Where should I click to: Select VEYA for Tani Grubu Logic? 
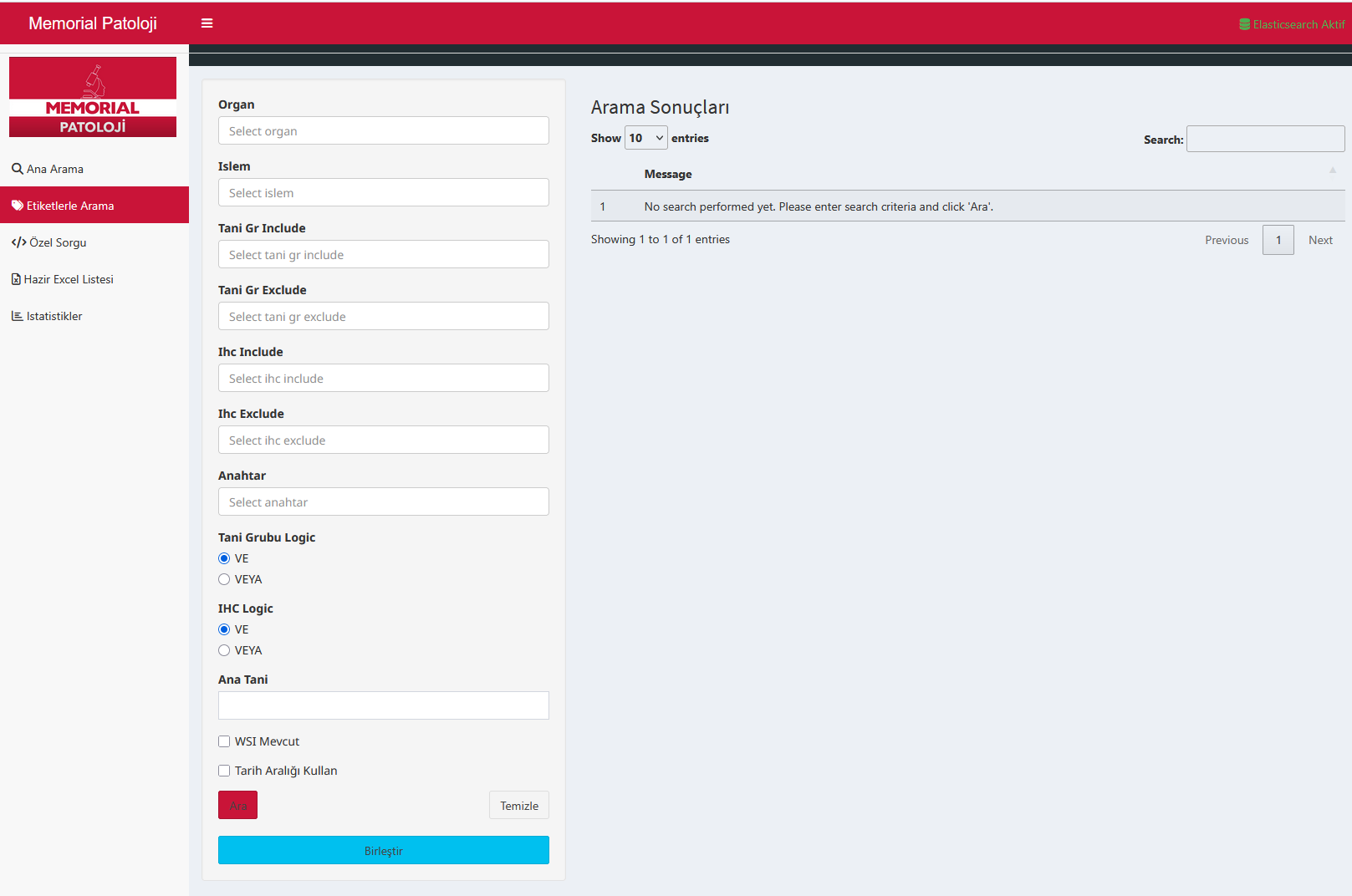pyautogui.click(x=224, y=579)
